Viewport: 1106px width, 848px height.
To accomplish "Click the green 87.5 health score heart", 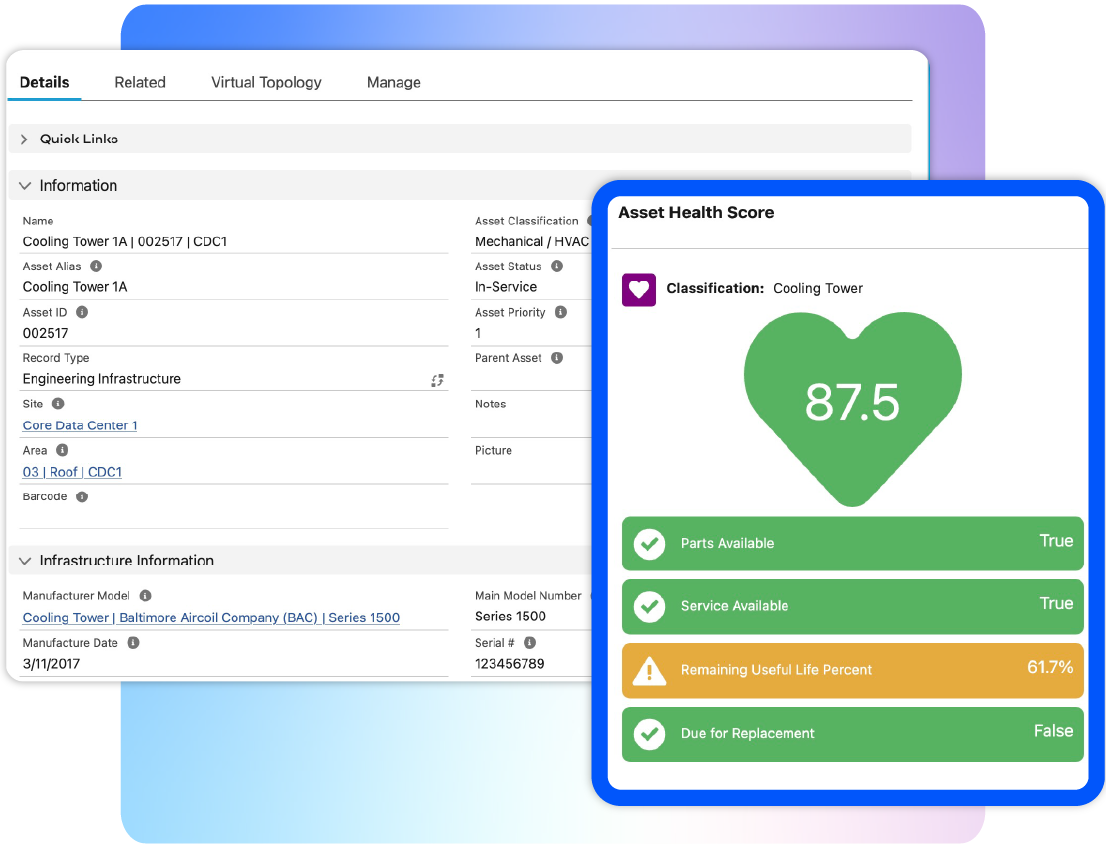I will click(x=852, y=402).
